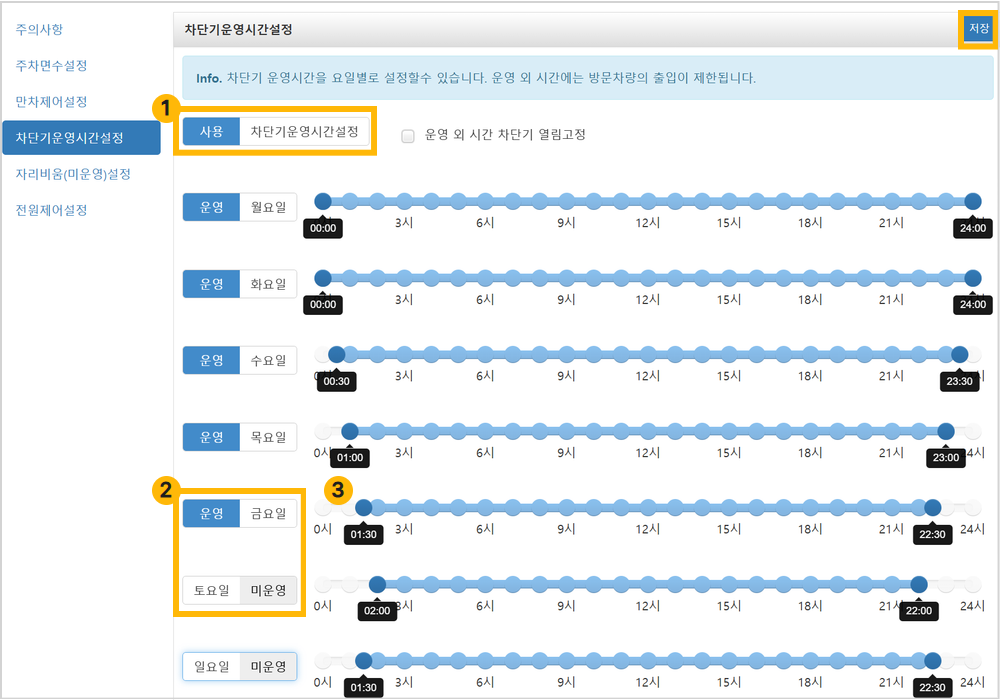Click the 12시 point on 월요일 slider
Viewport: 1000px width, 700px height.
point(648,201)
